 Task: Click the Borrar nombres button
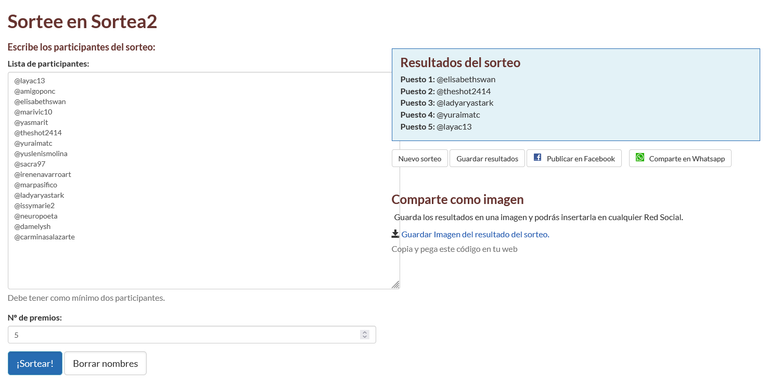click(x=105, y=363)
